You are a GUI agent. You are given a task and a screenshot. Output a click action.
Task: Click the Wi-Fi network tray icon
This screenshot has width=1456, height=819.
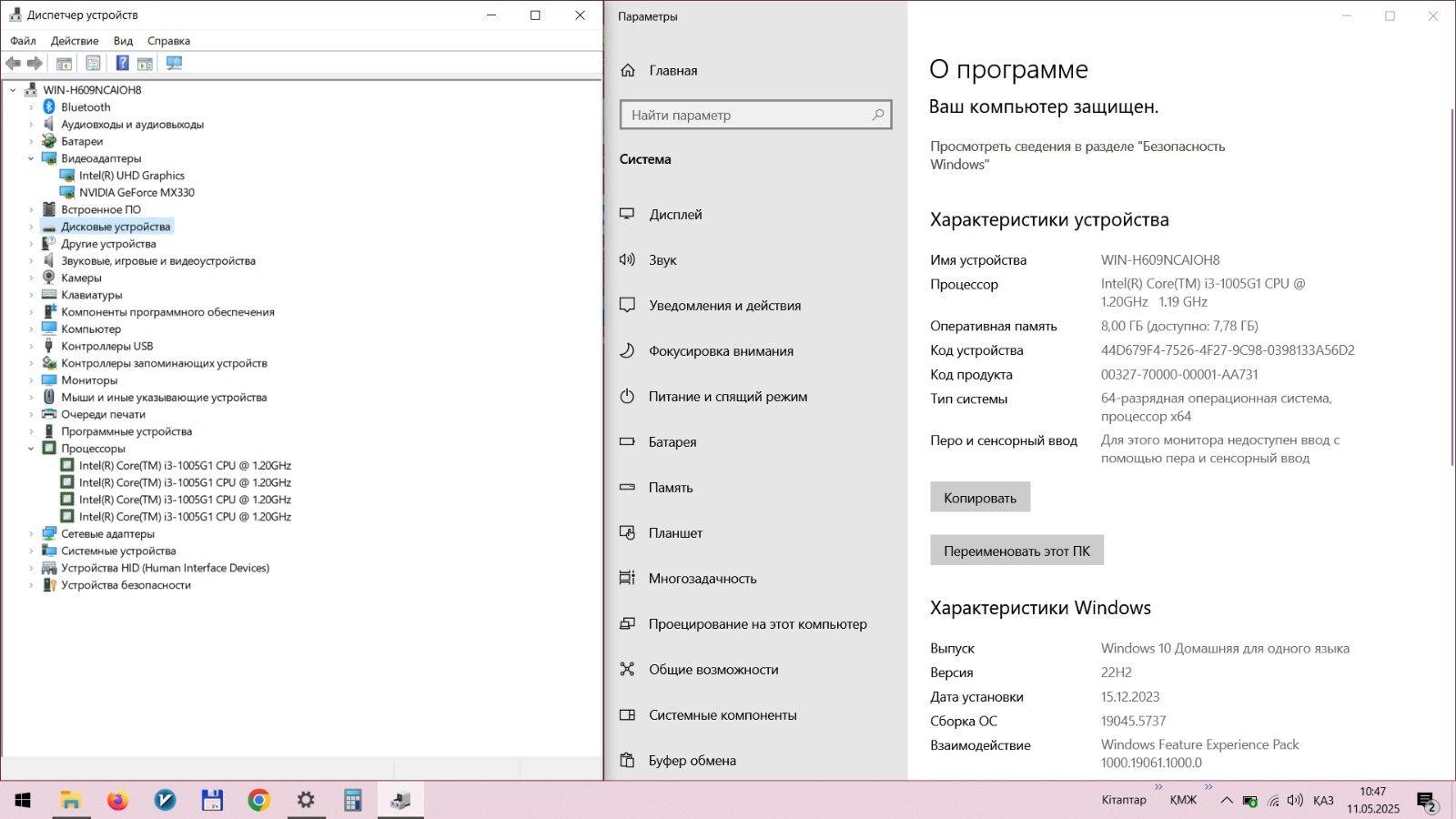1273,801
